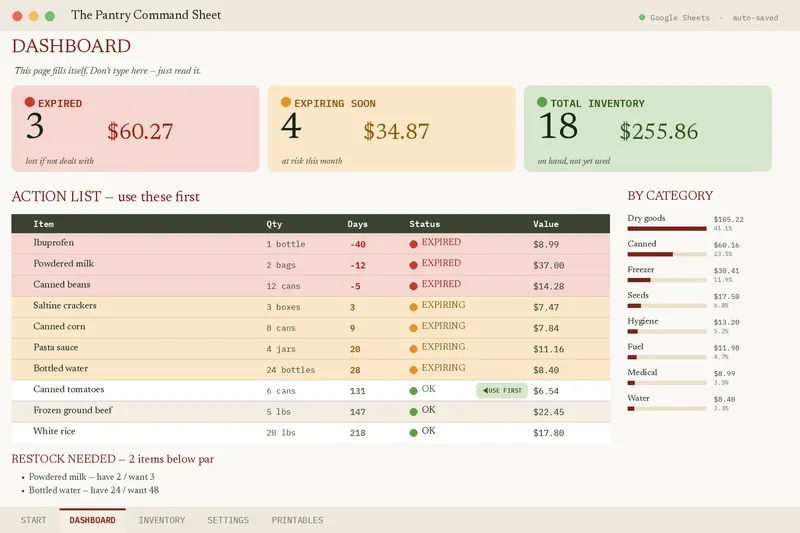Click the Medical category bar
The image size is (800, 533).
tap(667, 383)
